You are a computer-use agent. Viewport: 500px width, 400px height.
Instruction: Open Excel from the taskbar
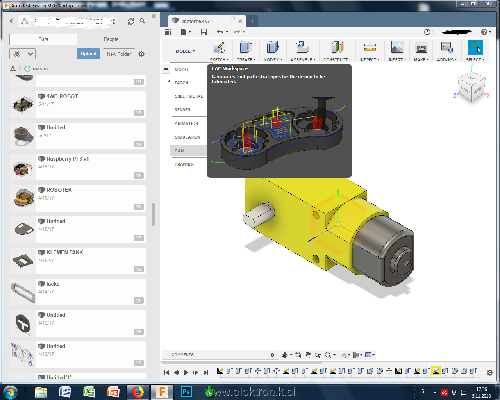89,392
